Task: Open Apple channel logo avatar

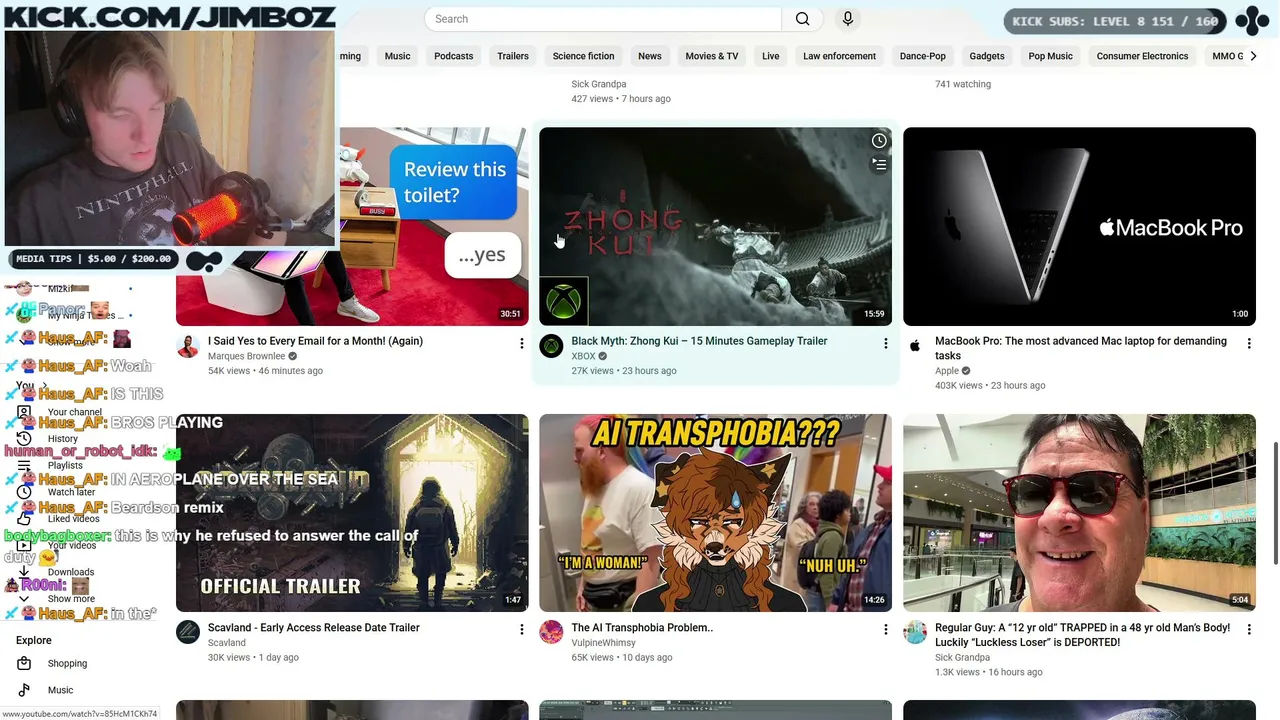Action: pos(915,346)
